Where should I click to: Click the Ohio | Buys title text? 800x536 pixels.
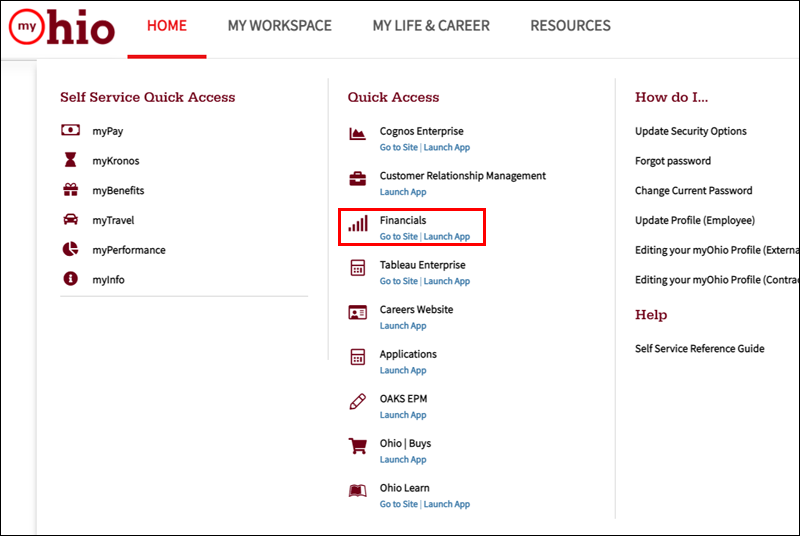(405, 443)
